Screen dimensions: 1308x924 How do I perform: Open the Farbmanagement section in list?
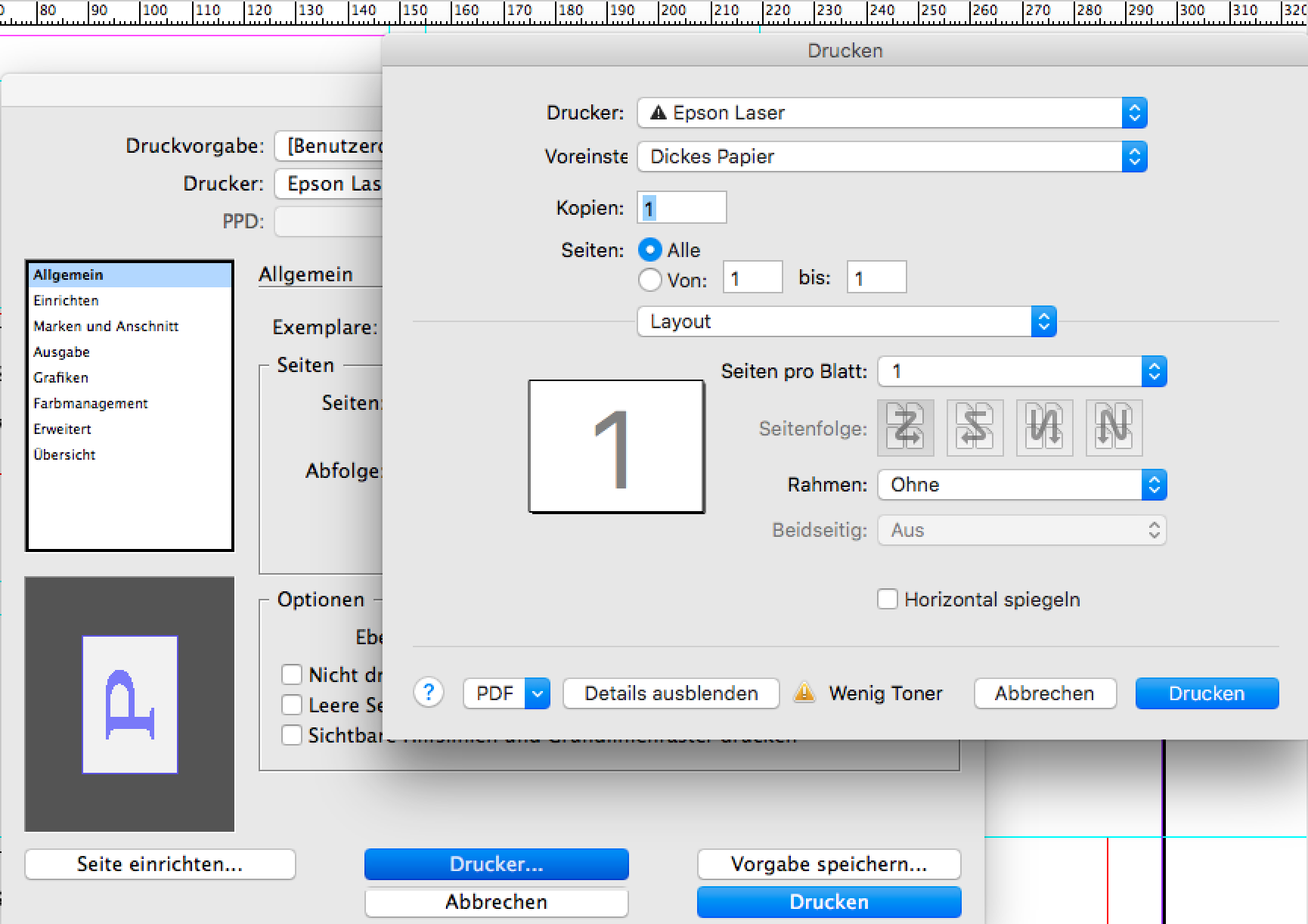pyautogui.click(x=91, y=404)
